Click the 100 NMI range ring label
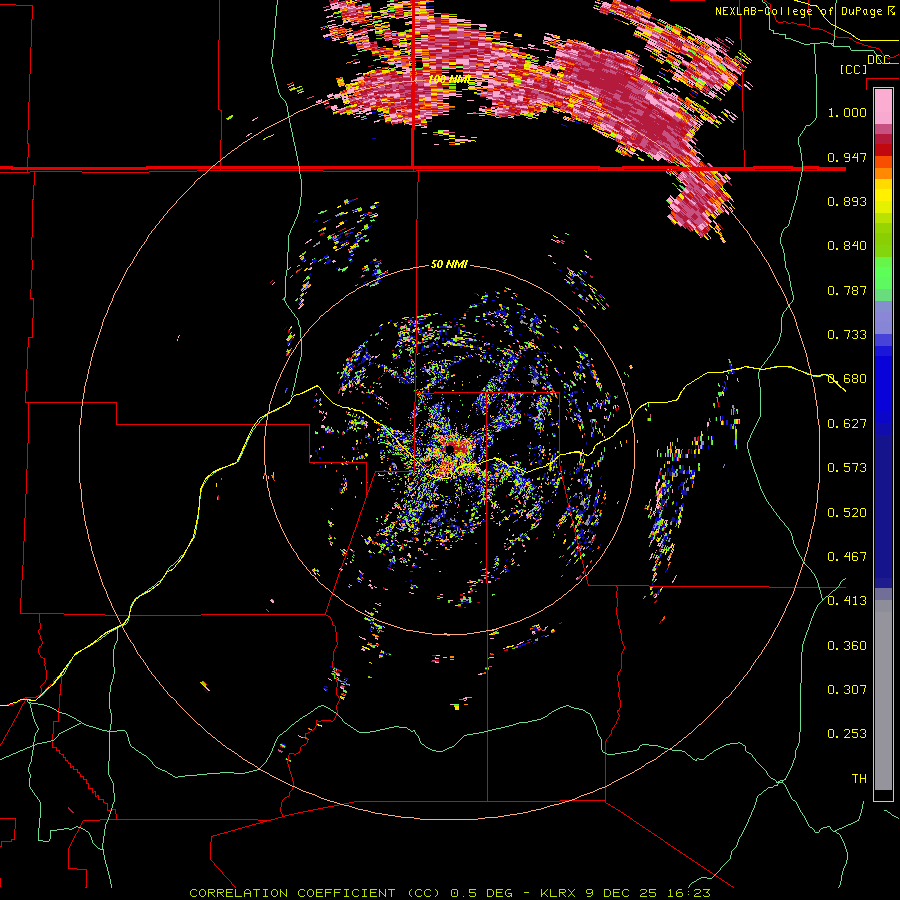Screen dimensions: 900x900 451,79
